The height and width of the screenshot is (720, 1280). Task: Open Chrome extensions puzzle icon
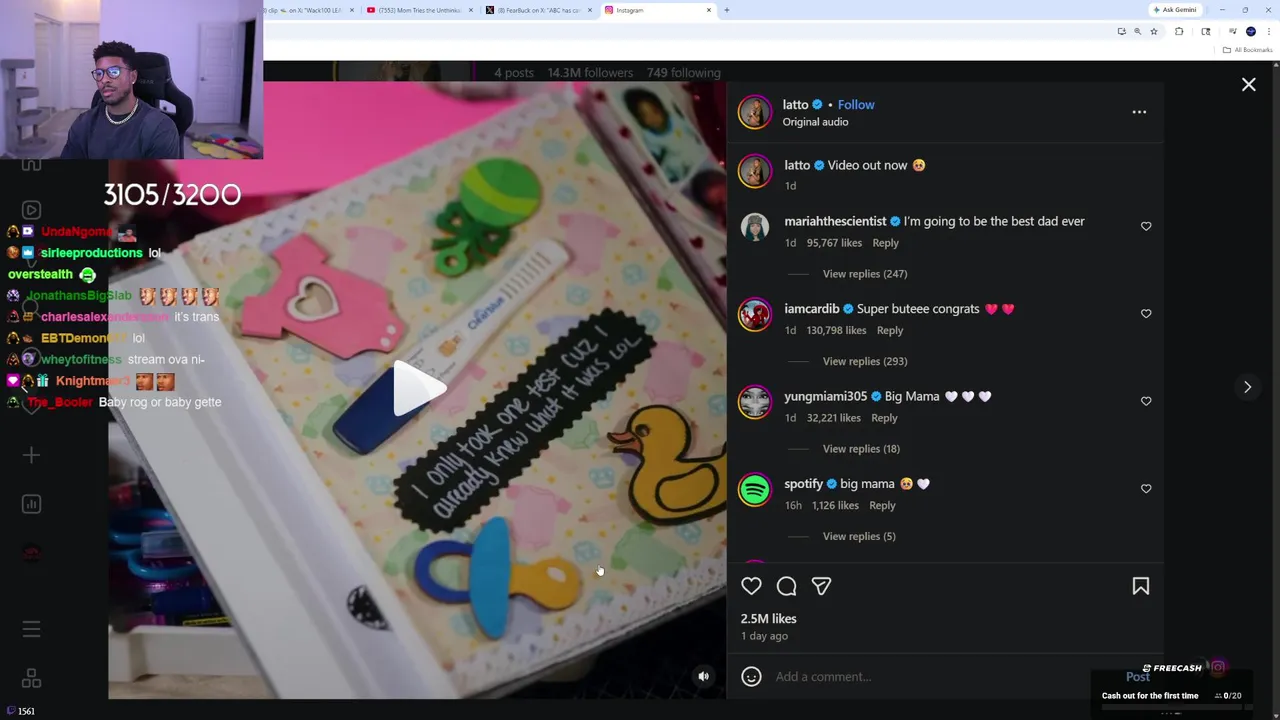[1179, 32]
